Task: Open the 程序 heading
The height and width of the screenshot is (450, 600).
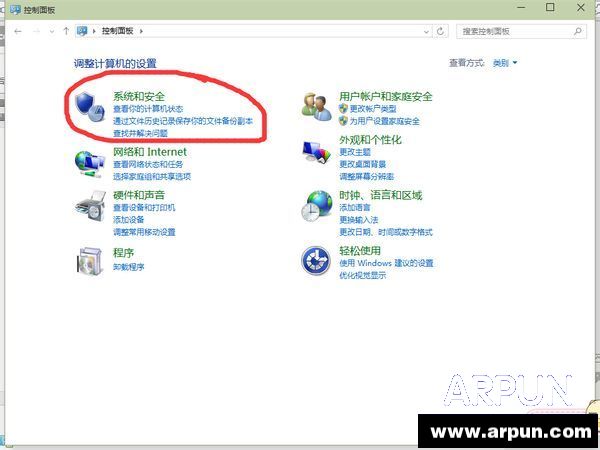Action: tap(123, 253)
